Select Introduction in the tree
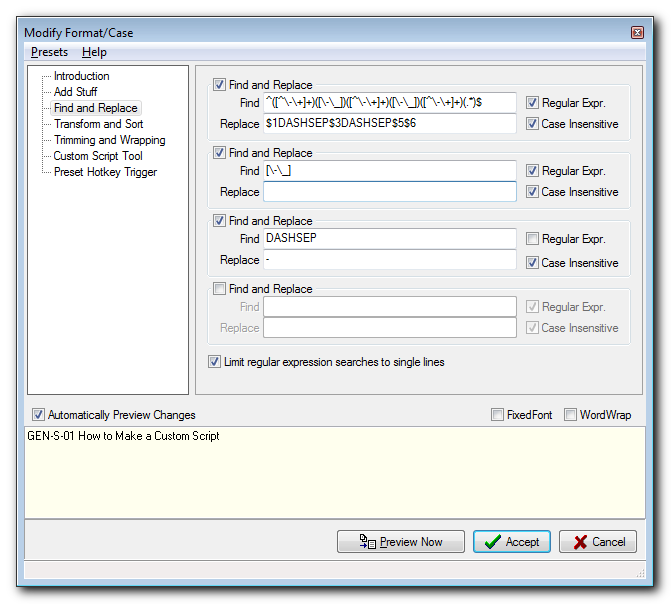 [81, 76]
